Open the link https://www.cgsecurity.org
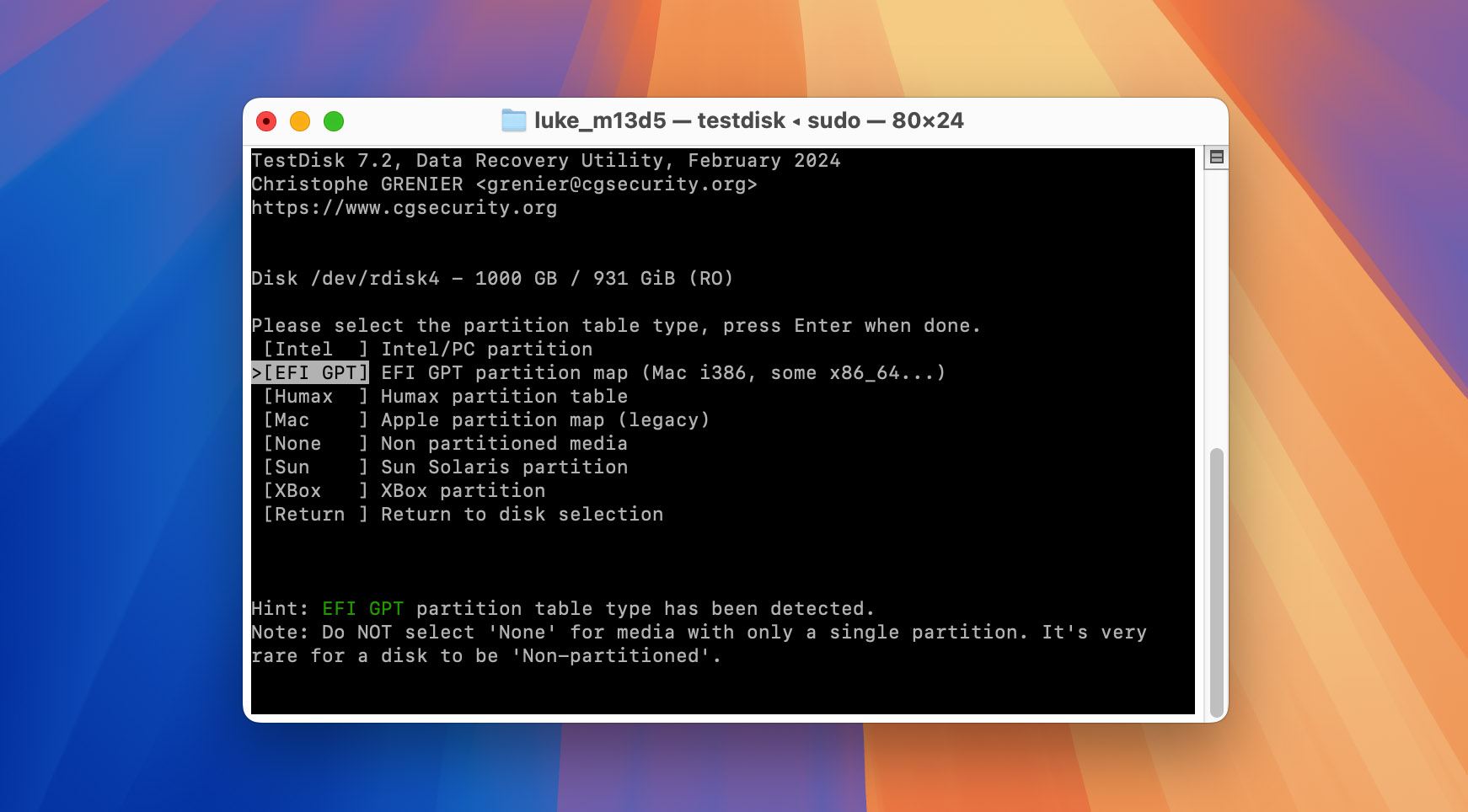This screenshot has width=1468, height=812. coord(404,207)
